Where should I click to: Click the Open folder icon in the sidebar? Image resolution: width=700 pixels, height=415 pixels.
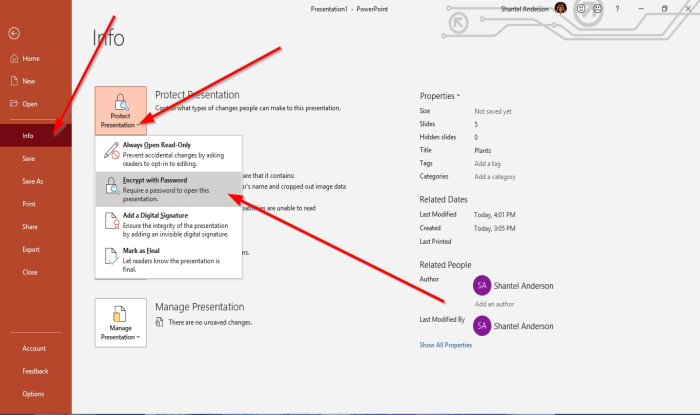pyautogui.click(x=14, y=104)
